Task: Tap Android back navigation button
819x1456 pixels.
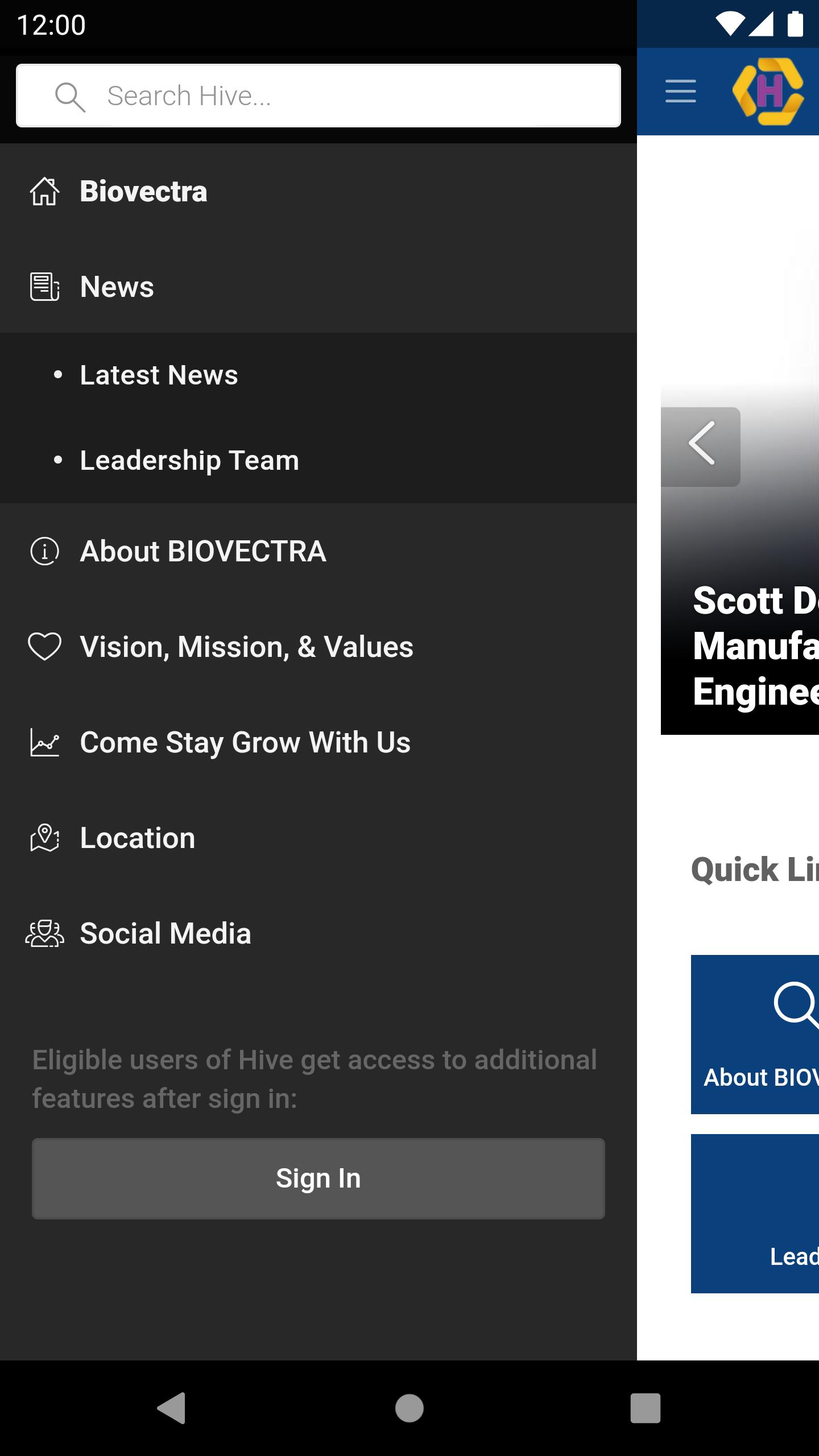Action: click(171, 1408)
